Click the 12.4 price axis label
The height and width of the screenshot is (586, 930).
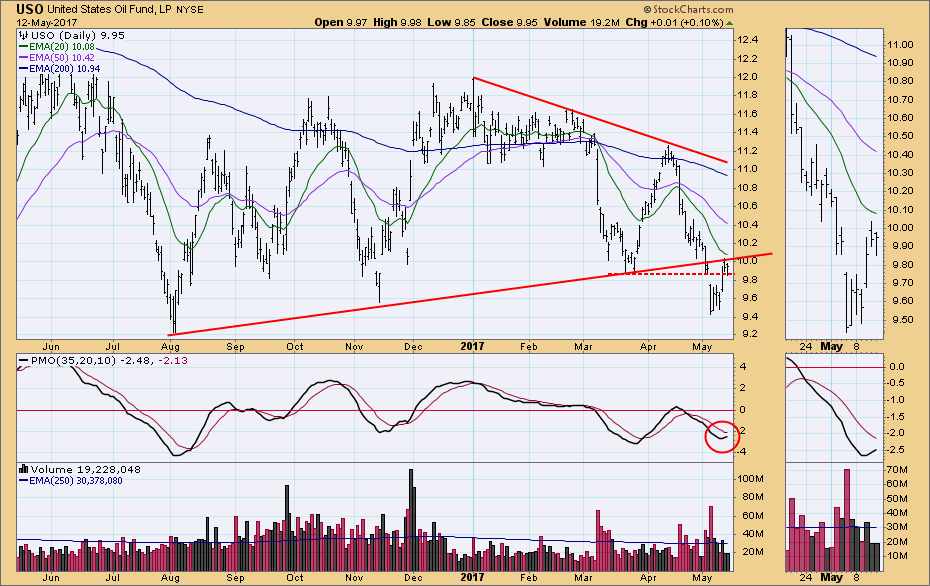tap(747, 40)
